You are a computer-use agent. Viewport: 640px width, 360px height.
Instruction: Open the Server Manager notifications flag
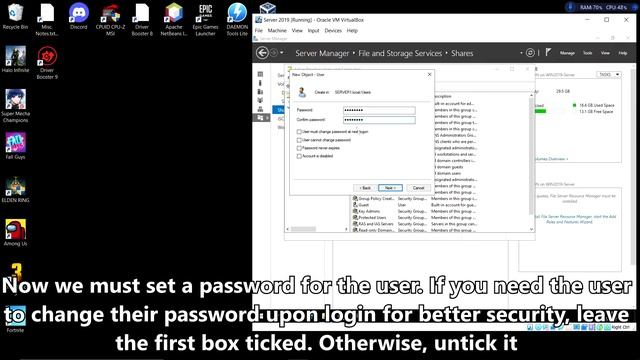(x=548, y=52)
